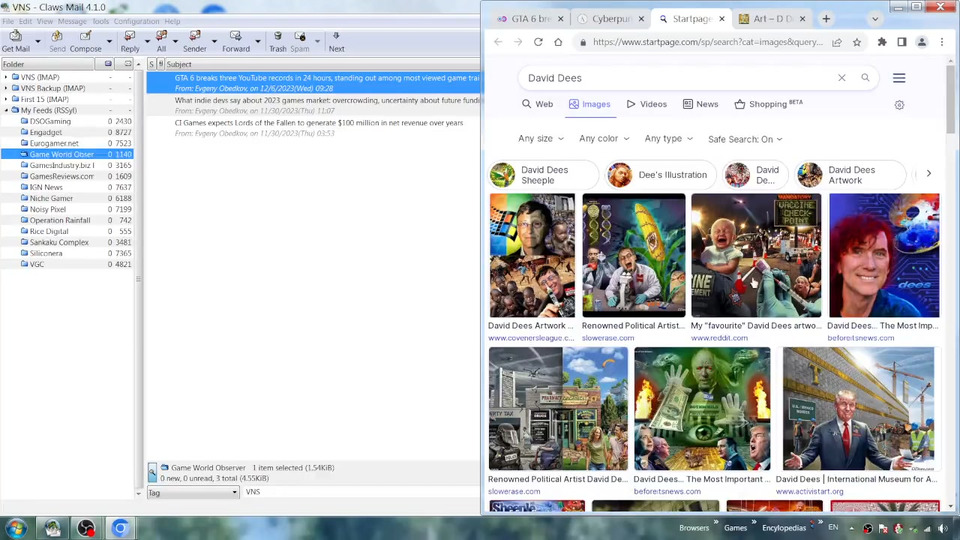Open the Any color filter
This screenshot has height=540, width=960.
pyautogui.click(x=604, y=139)
